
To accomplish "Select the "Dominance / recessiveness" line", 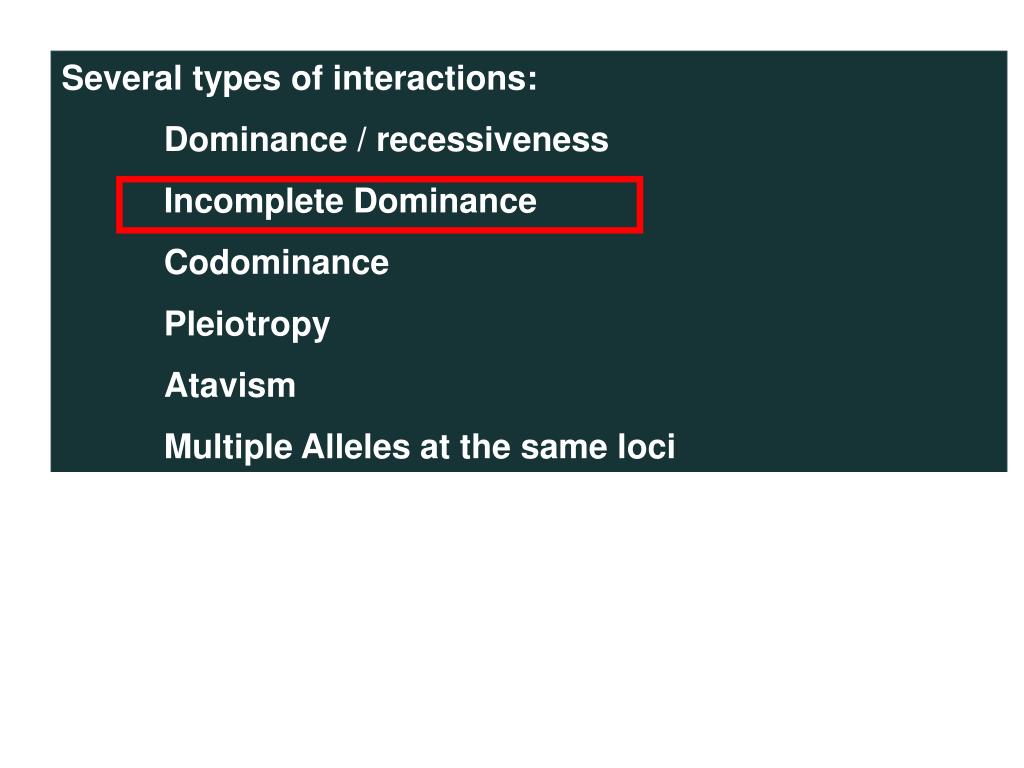I will [x=386, y=139].
